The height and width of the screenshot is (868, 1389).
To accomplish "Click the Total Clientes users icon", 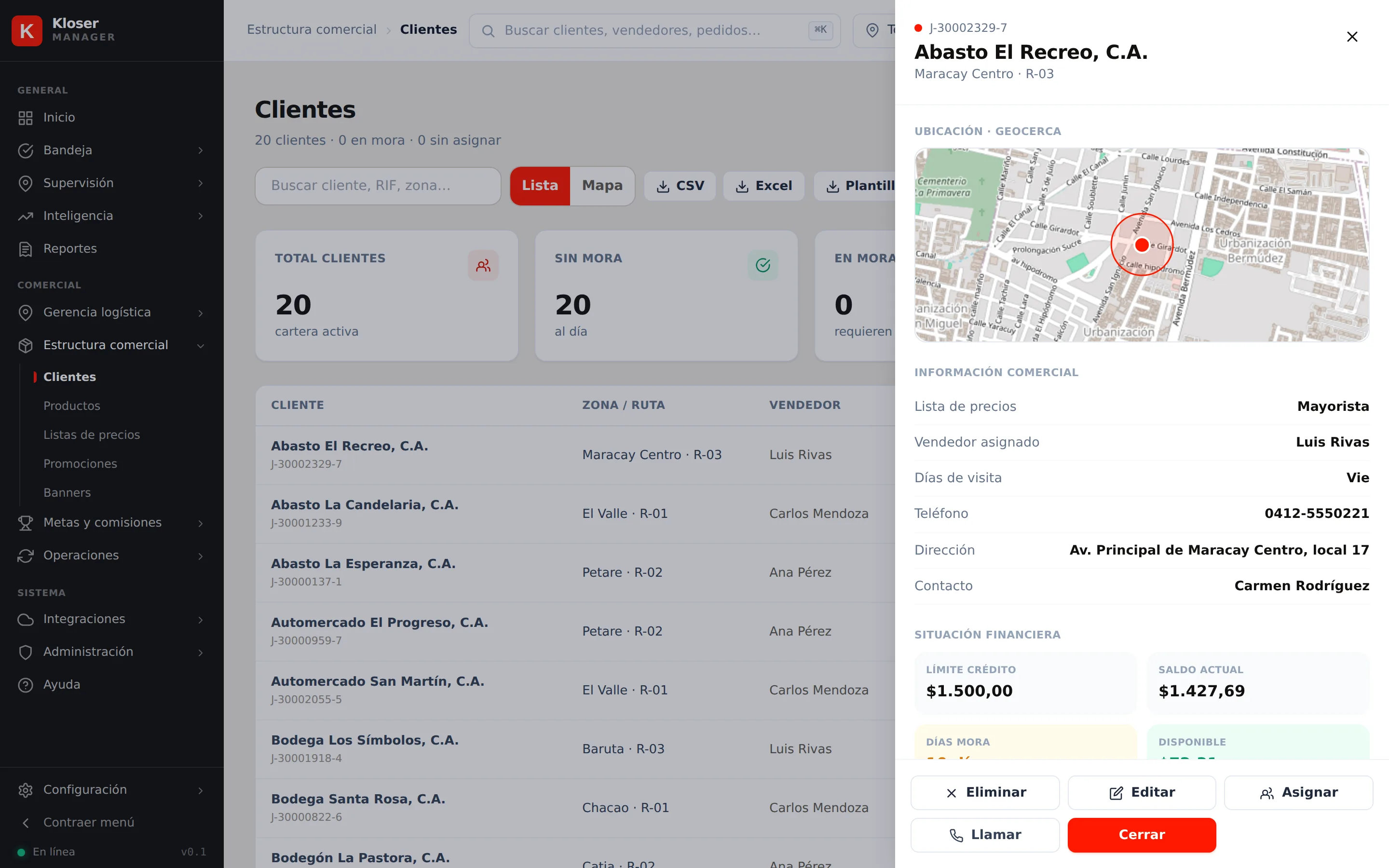I will (483, 265).
